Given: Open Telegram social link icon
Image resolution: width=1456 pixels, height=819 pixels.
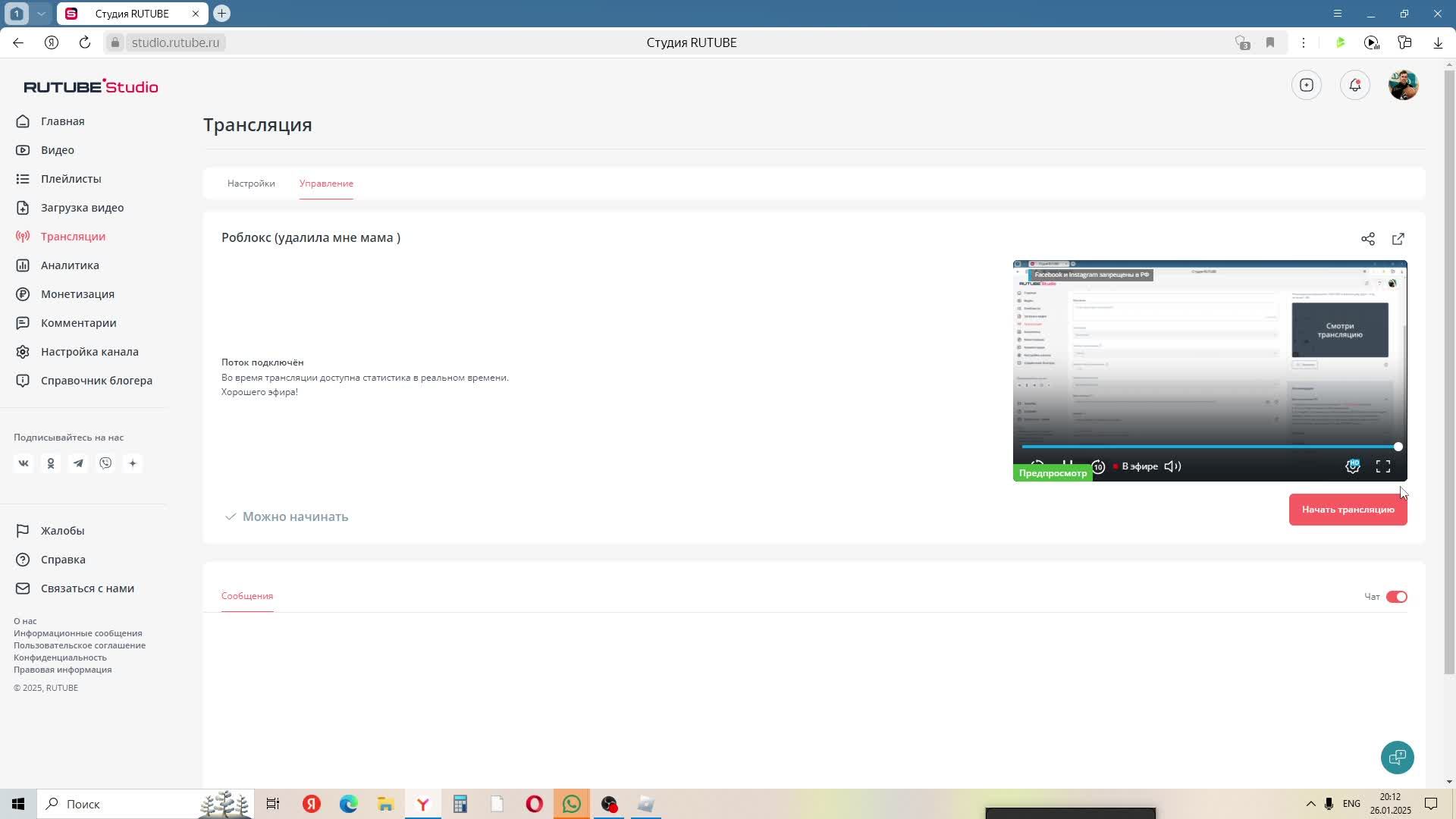Looking at the screenshot, I should (x=78, y=463).
